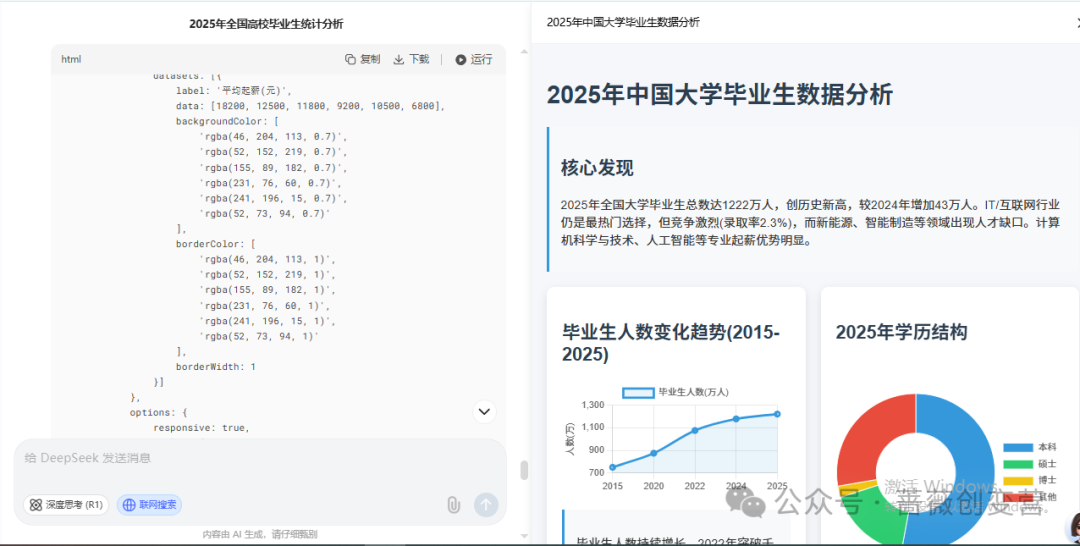
Task: Toggle 本科 legend swatch
Action: (x=1018, y=448)
